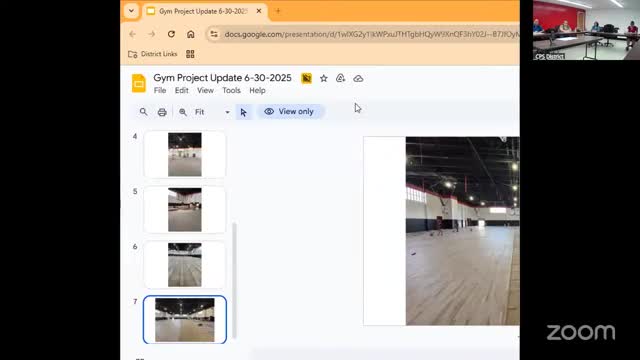Image resolution: width=640 pixels, height=360 pixels.
Task: Open a new browser tab
Action: (x=278, y=11)
